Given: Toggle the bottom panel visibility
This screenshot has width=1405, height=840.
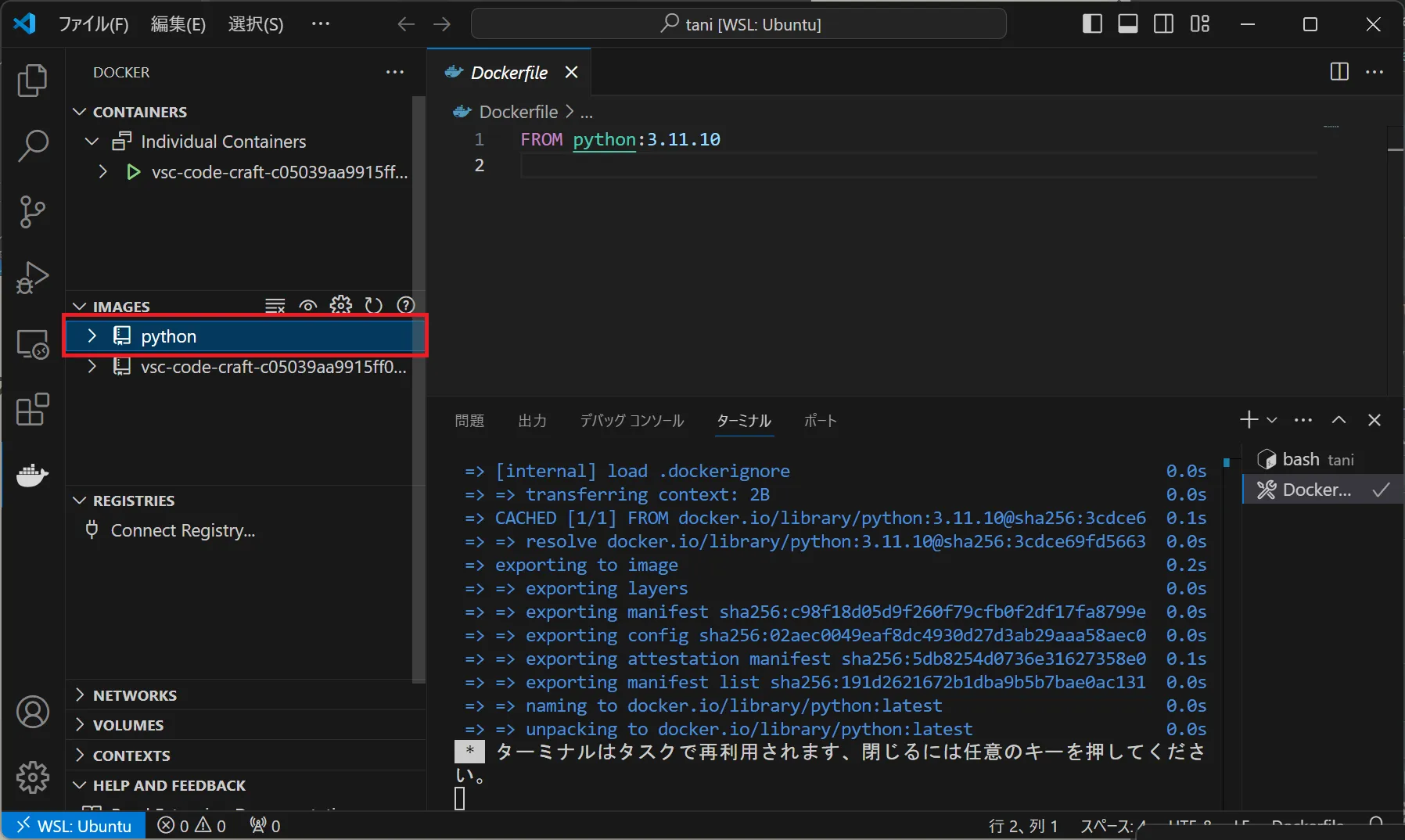Looking at the screenshot, I should (1127, 24).
